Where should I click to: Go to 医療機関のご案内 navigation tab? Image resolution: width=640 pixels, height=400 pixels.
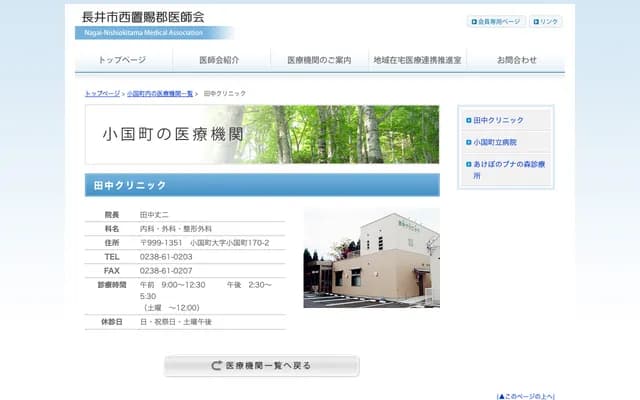click(319, 60)
